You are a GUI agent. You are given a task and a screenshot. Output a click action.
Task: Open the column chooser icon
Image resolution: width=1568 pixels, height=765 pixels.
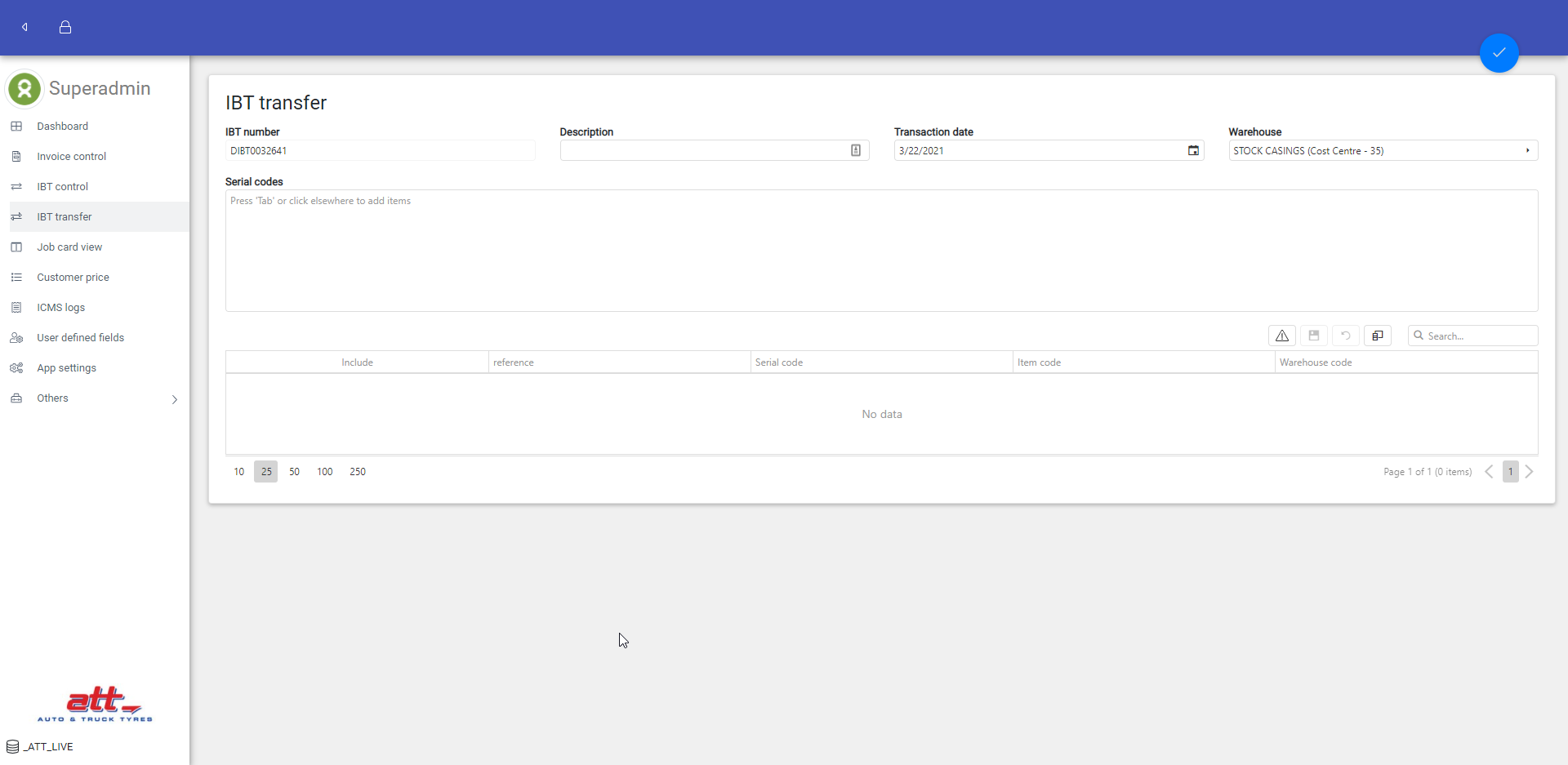[x=1377, y=336]
